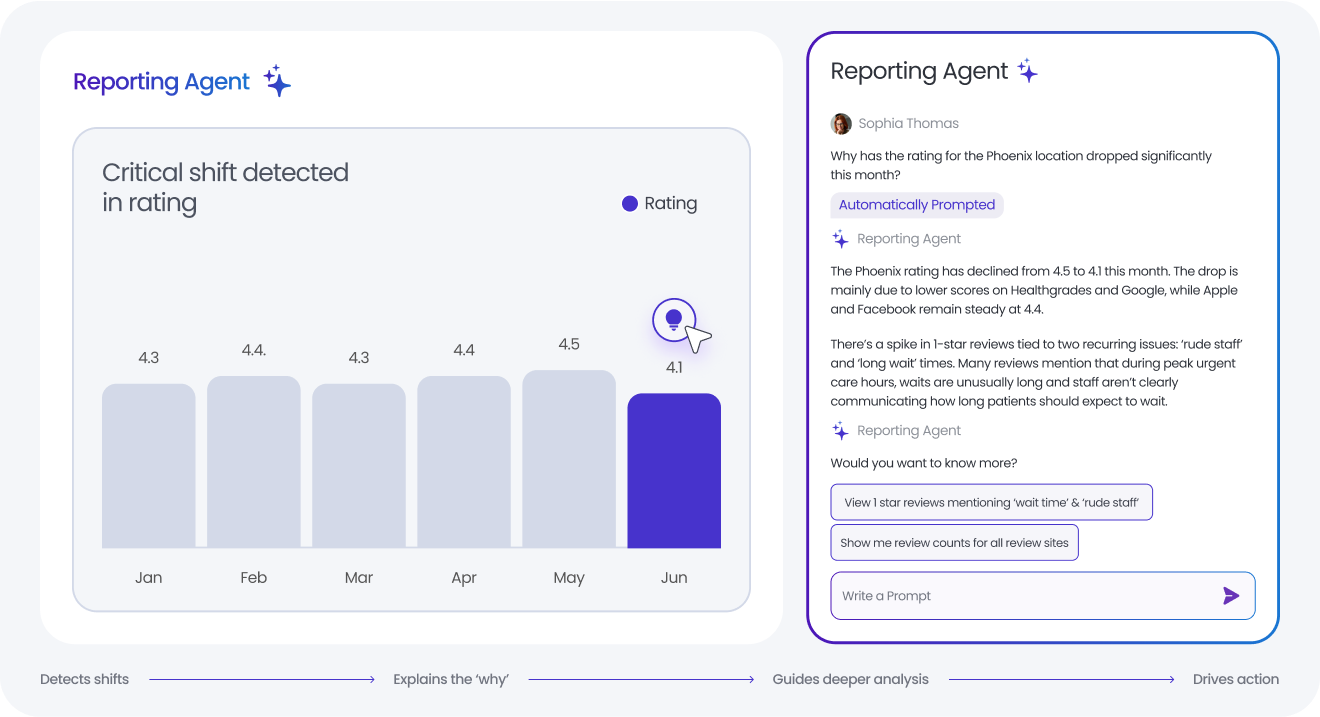Viewport: 1320px width, 717px height.
Task: Click the purple Rating legend dot
Action: click(630, 203)
